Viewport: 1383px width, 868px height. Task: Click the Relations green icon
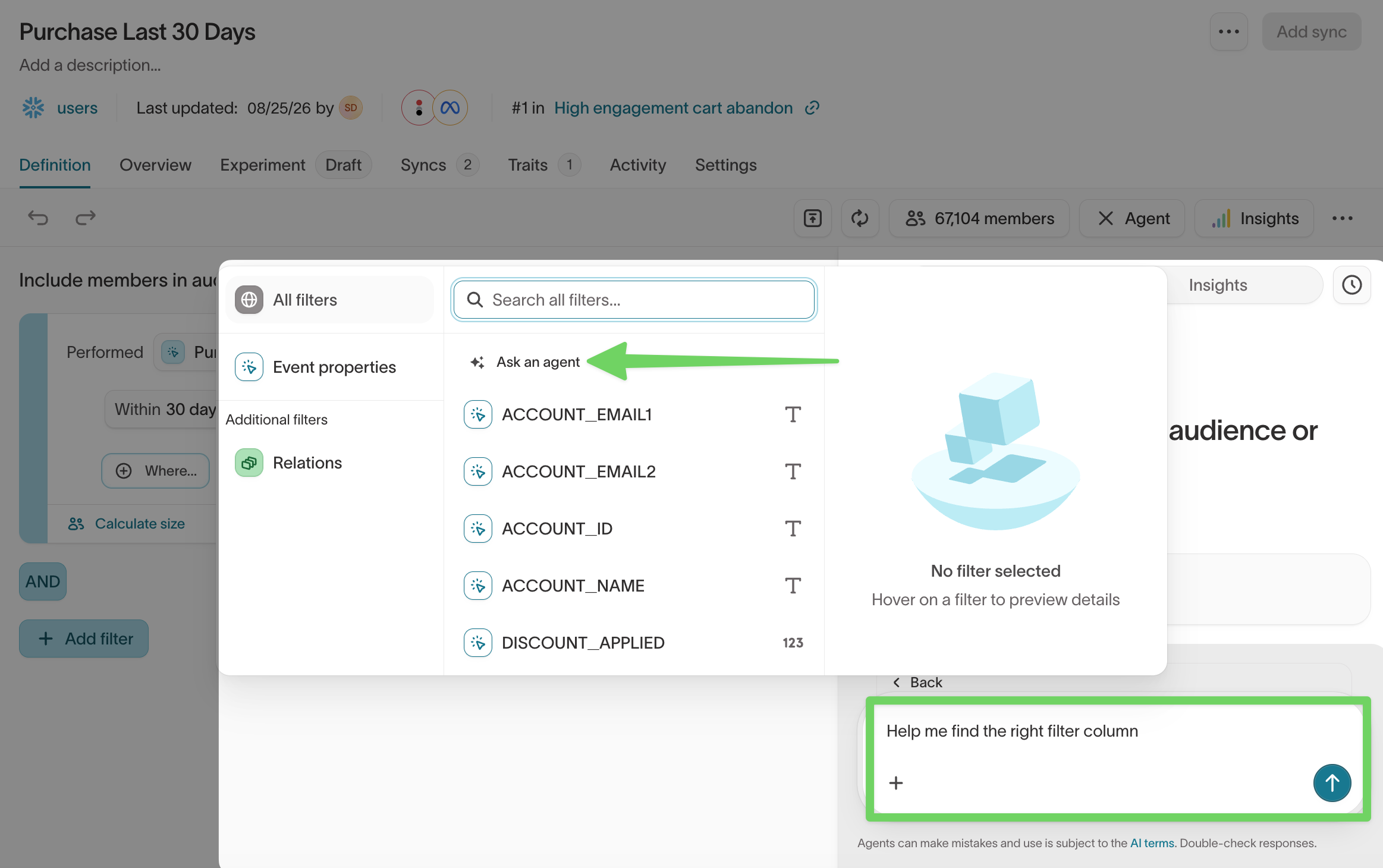click(249, 463)
